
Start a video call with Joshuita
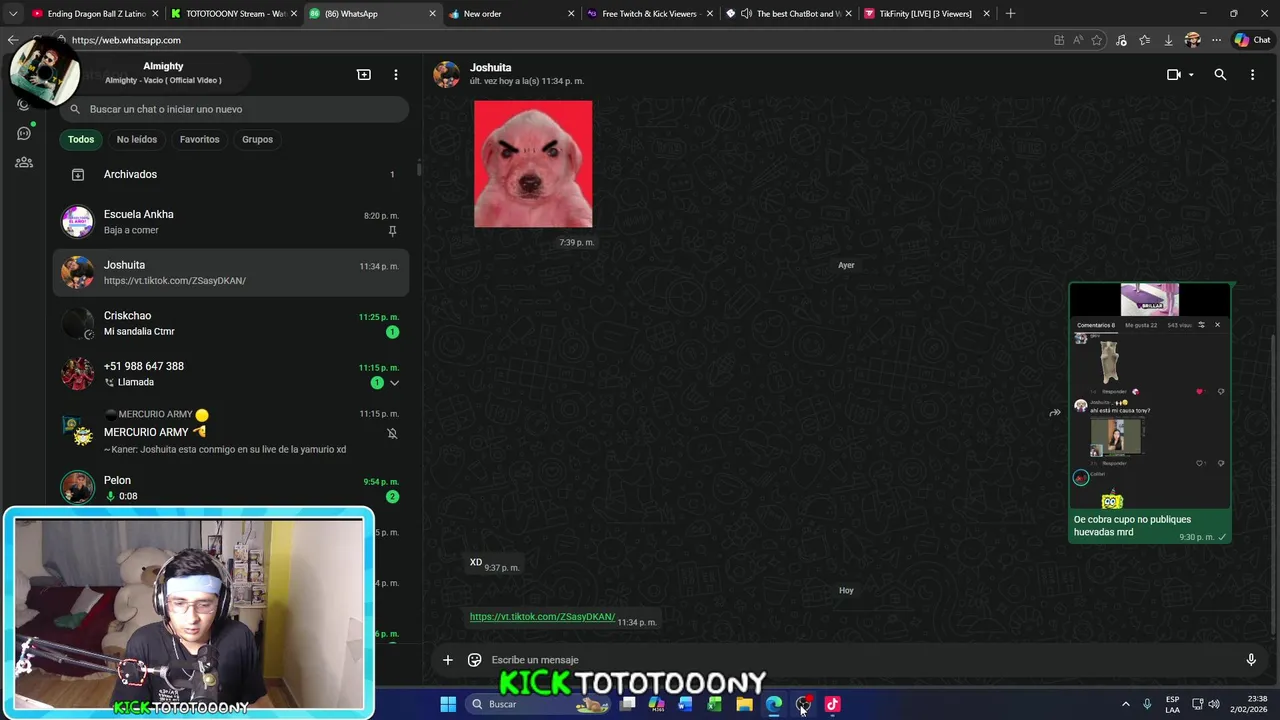pos(1174,75)
